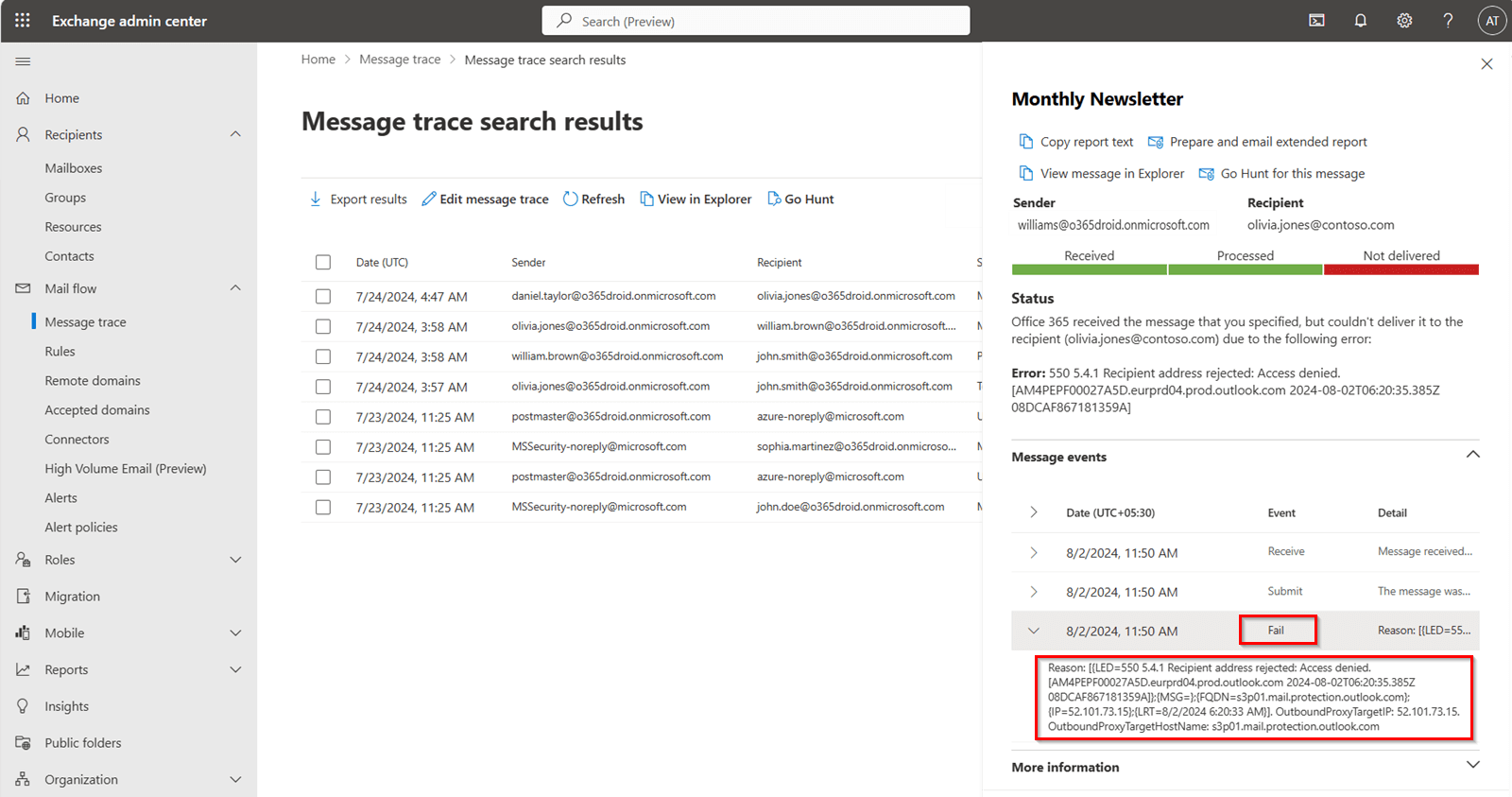
Task: Toggle the hamburger navigation menu
Action: coord(23,61)
